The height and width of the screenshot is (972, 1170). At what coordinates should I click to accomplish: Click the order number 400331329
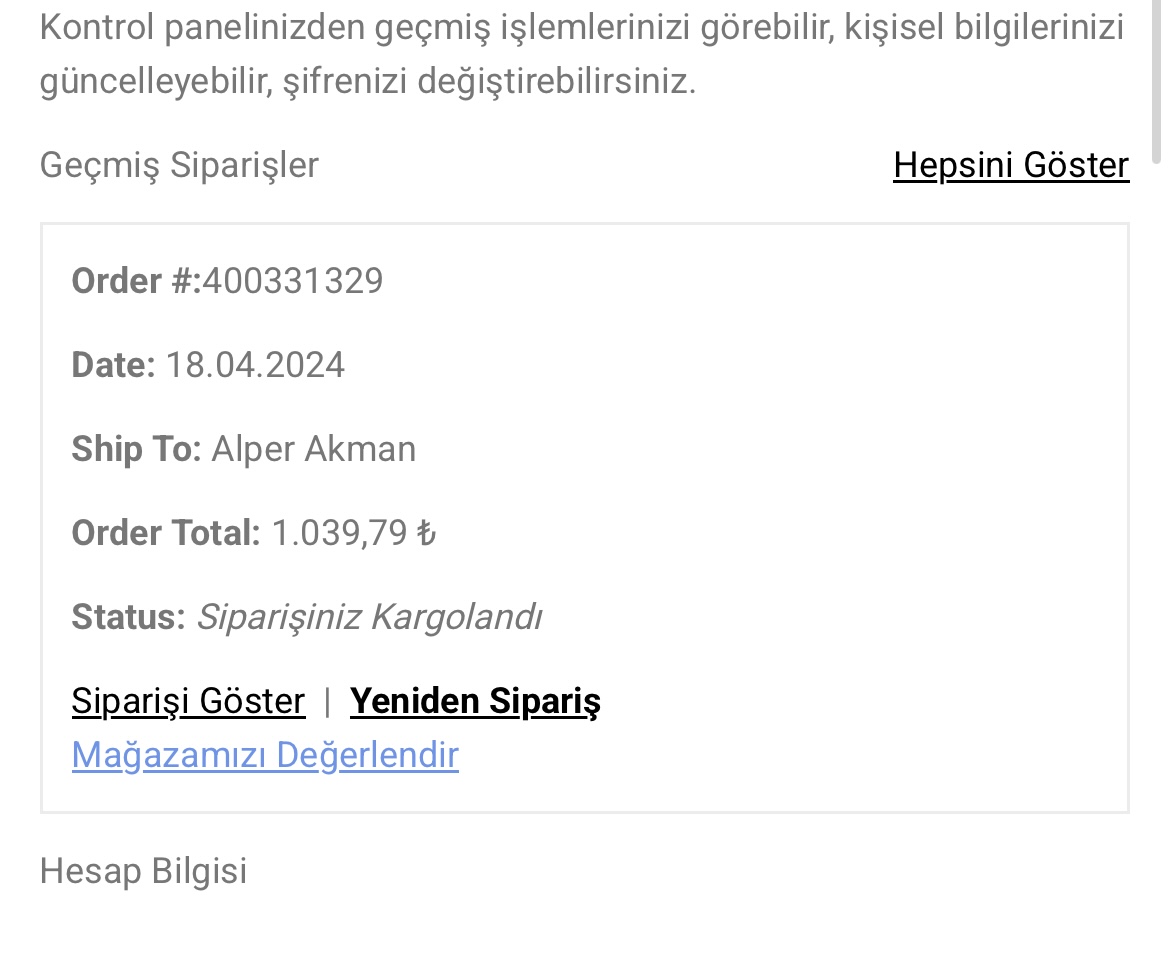292,281
